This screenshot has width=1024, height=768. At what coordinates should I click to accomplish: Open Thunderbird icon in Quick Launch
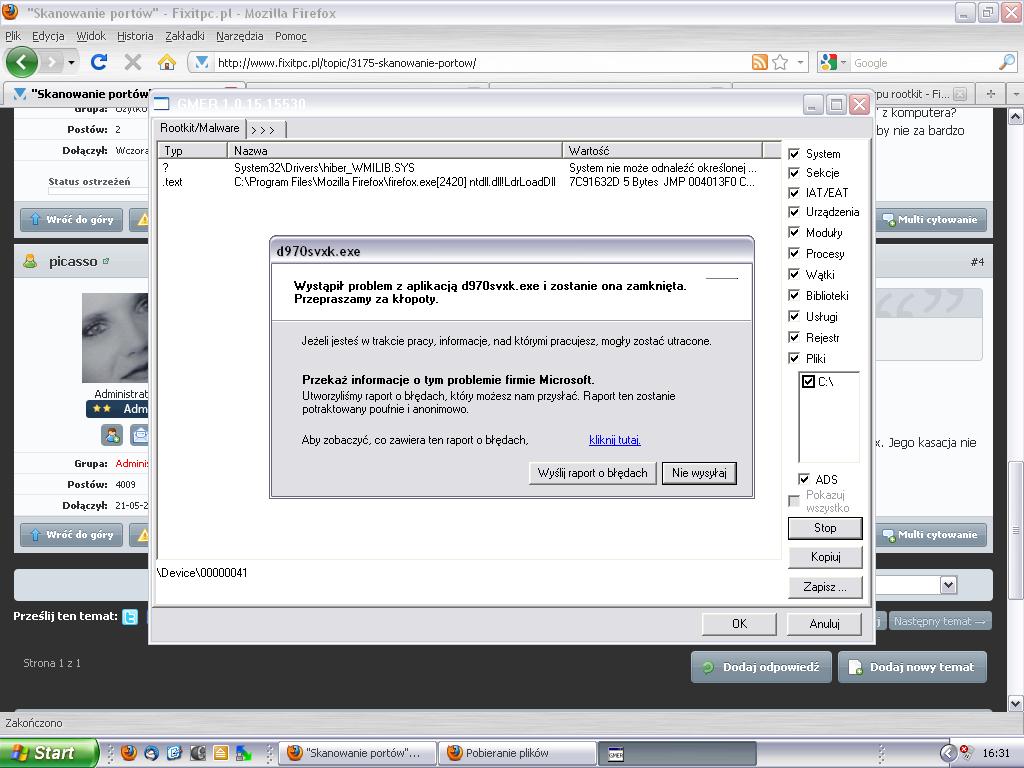152,753
